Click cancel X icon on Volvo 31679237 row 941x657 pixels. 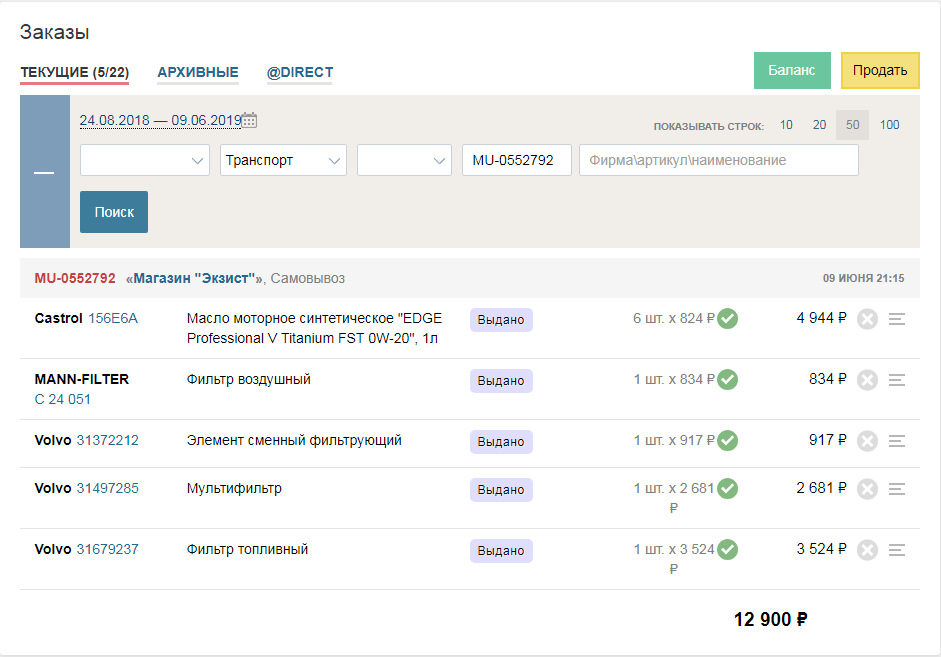click(867, 550)
